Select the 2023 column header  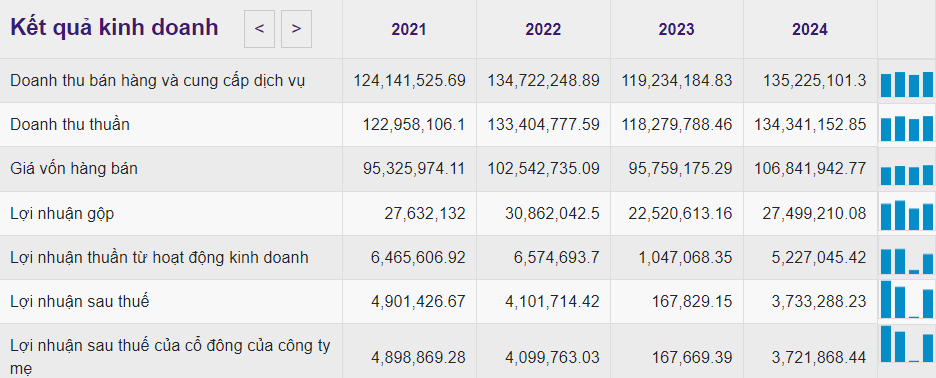pyautogui.click(x=676, y=29)
